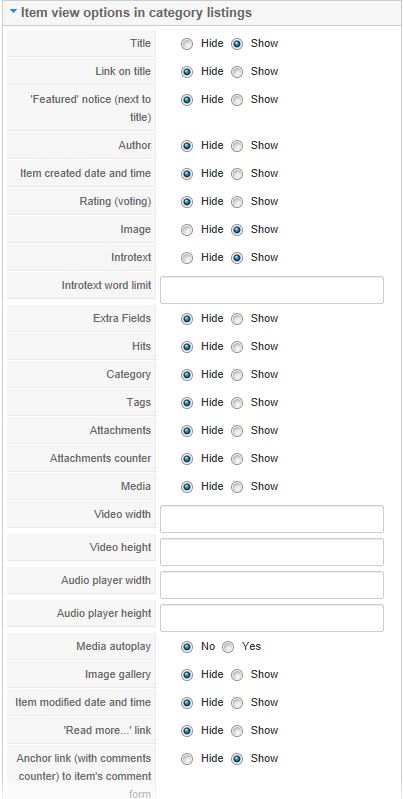
Task: Hide the Anchor link with comments counter
Action: click(187, 759)
